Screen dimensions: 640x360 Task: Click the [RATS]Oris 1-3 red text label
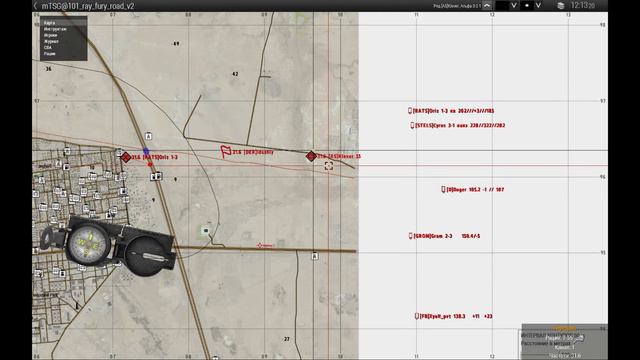point(453,111)
